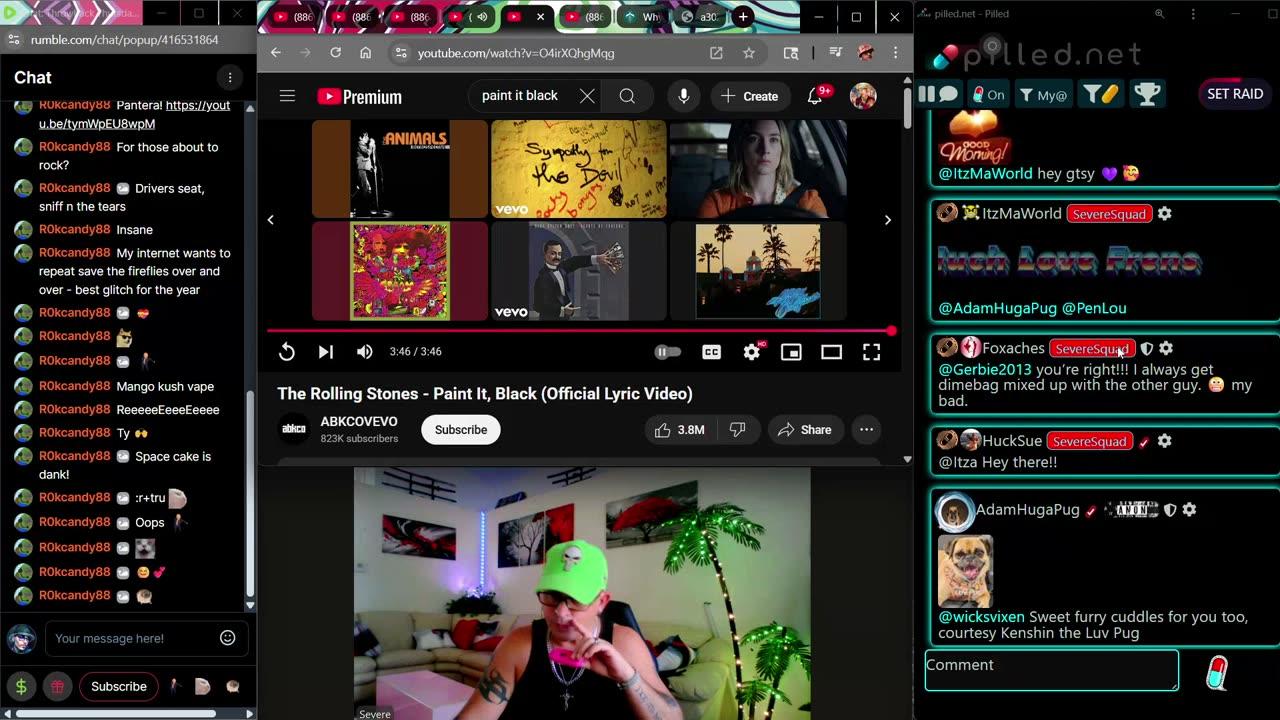The width and height of the screenshot is (1280, 720).
Task: Open media controls icon in browser toolbar
Action: (836, 53)
